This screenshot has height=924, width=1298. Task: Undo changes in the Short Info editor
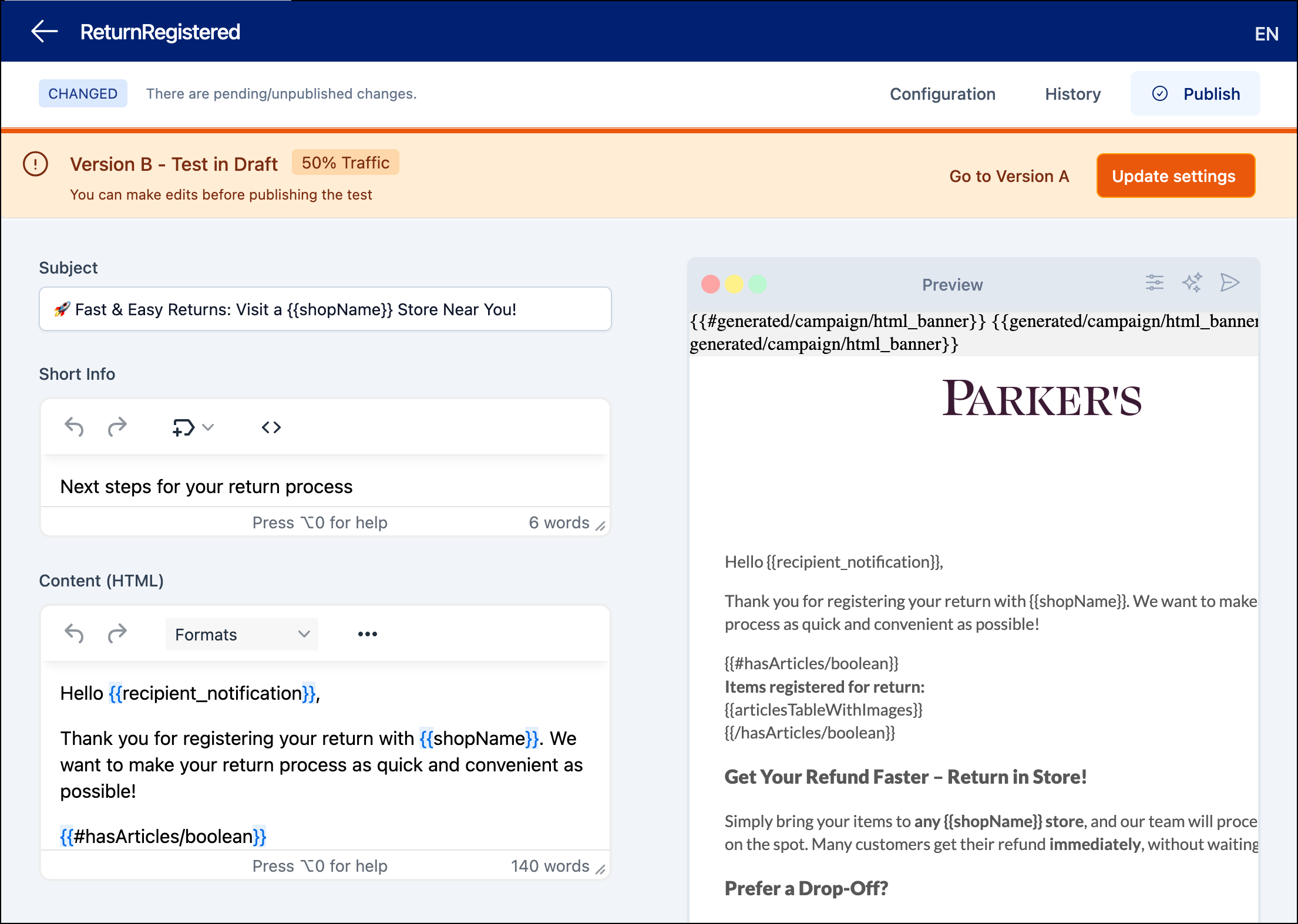[74, 427]
